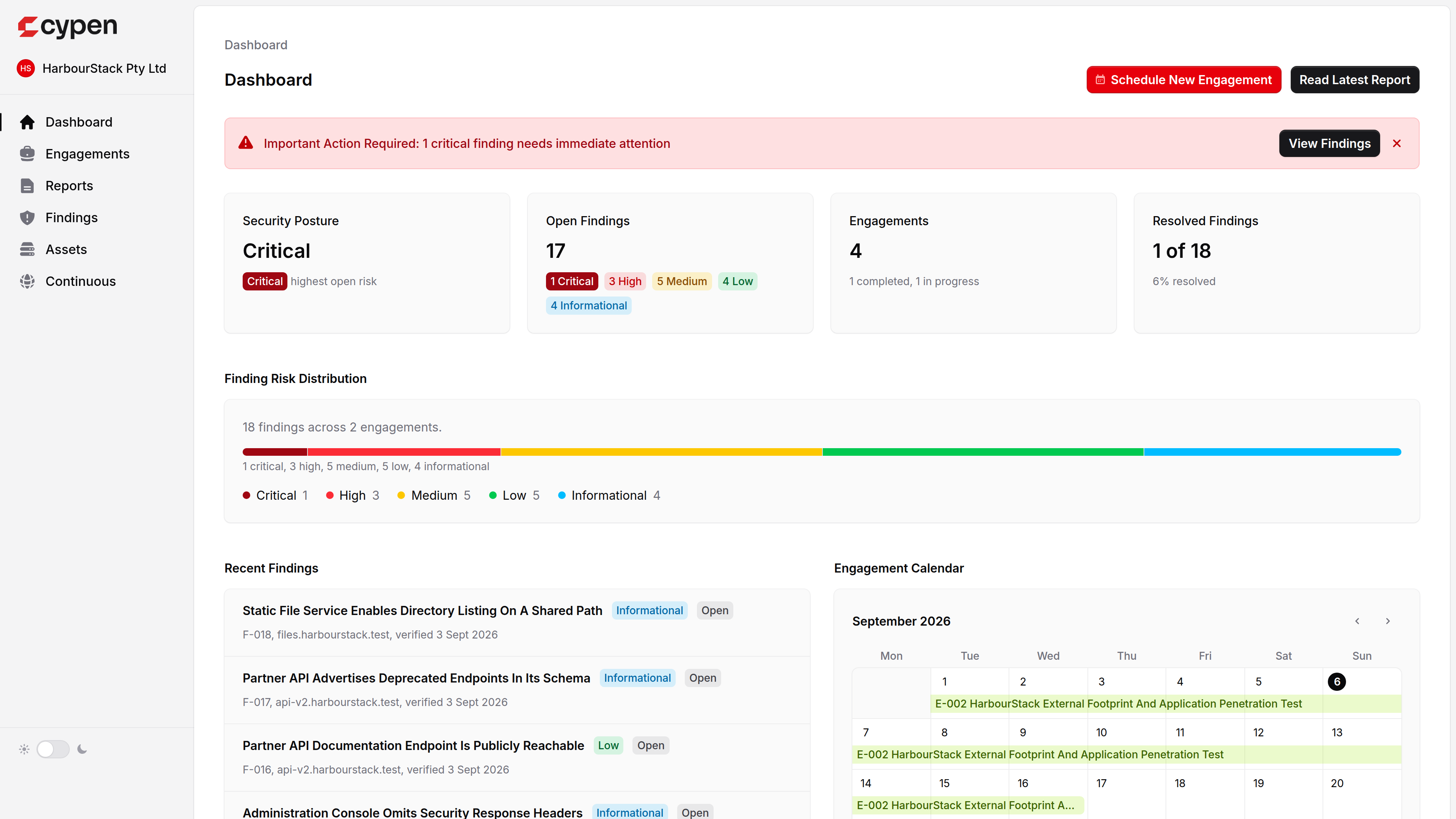Click truncated E-002 bar in third week
The height and width of the screenshot is (819, 1456).
coord(968,805)
